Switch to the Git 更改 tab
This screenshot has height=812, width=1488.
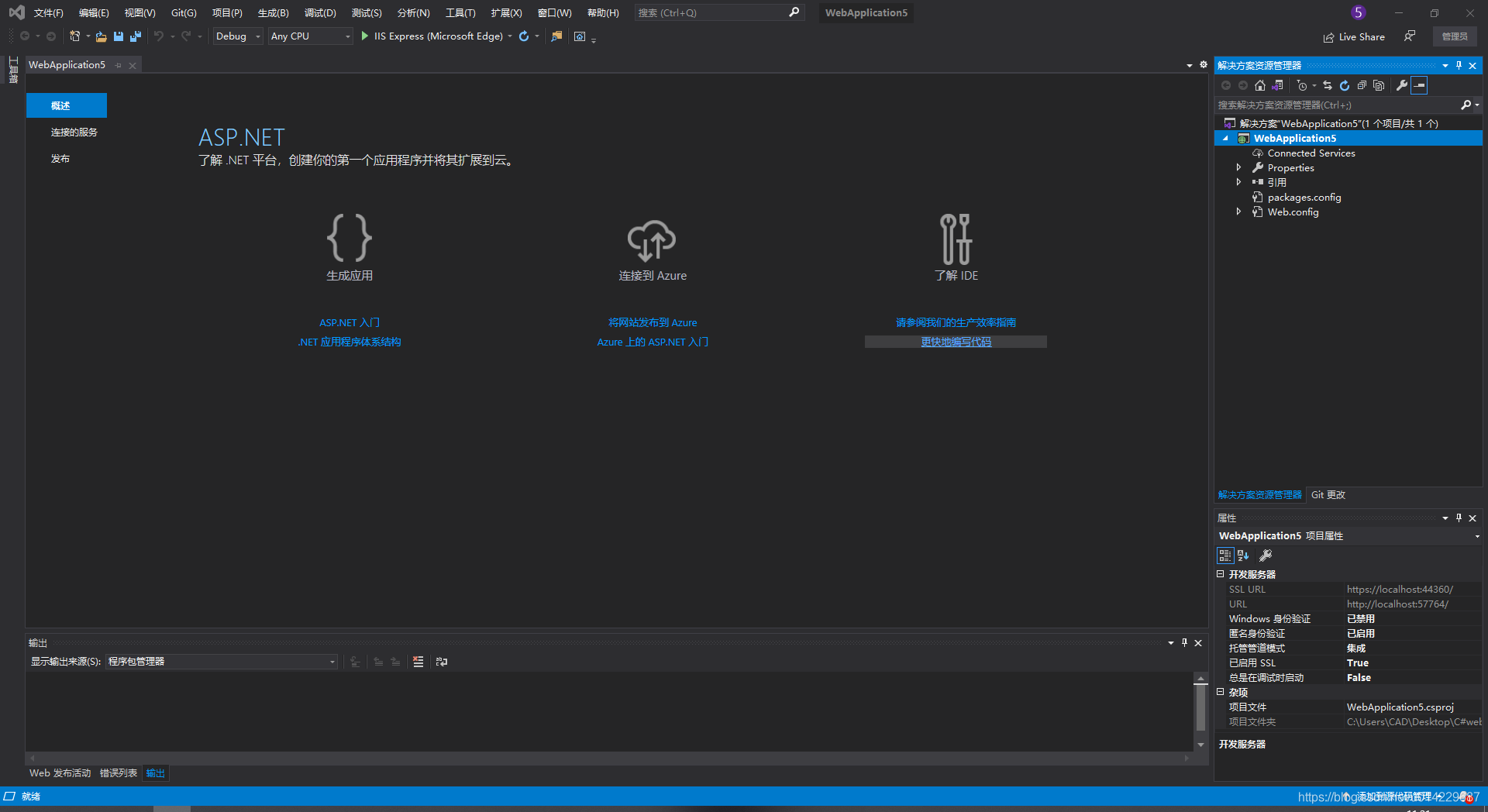tap(1328, 494)
